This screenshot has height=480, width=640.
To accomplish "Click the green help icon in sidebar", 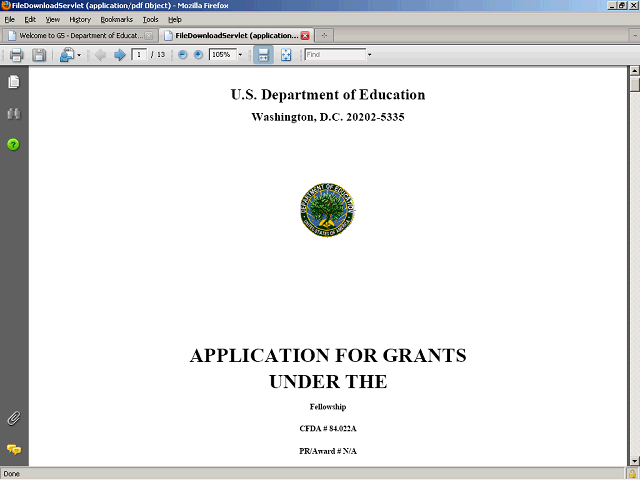I will (14, 145).
